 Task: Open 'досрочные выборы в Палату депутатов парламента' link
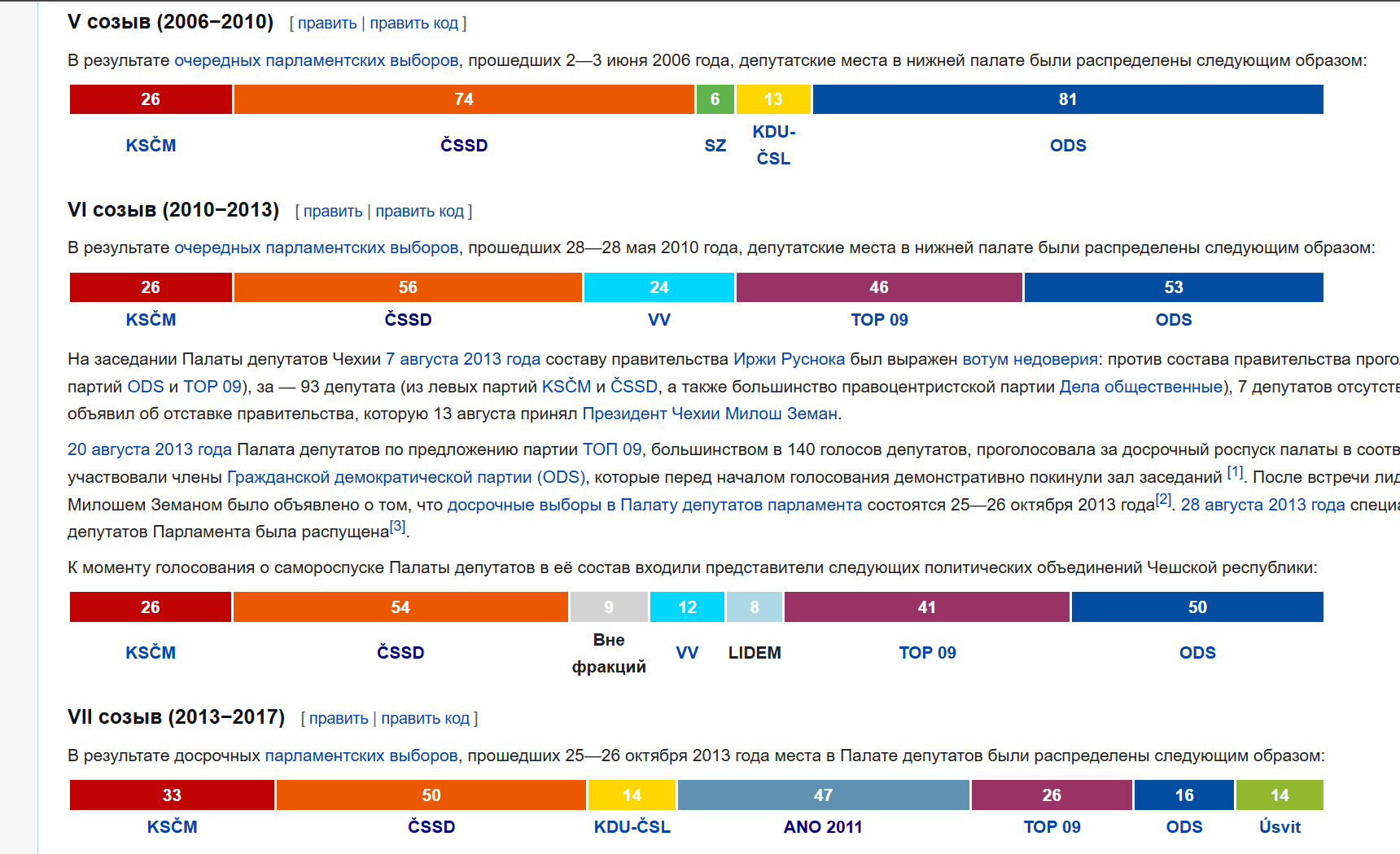tap(654, 505)
